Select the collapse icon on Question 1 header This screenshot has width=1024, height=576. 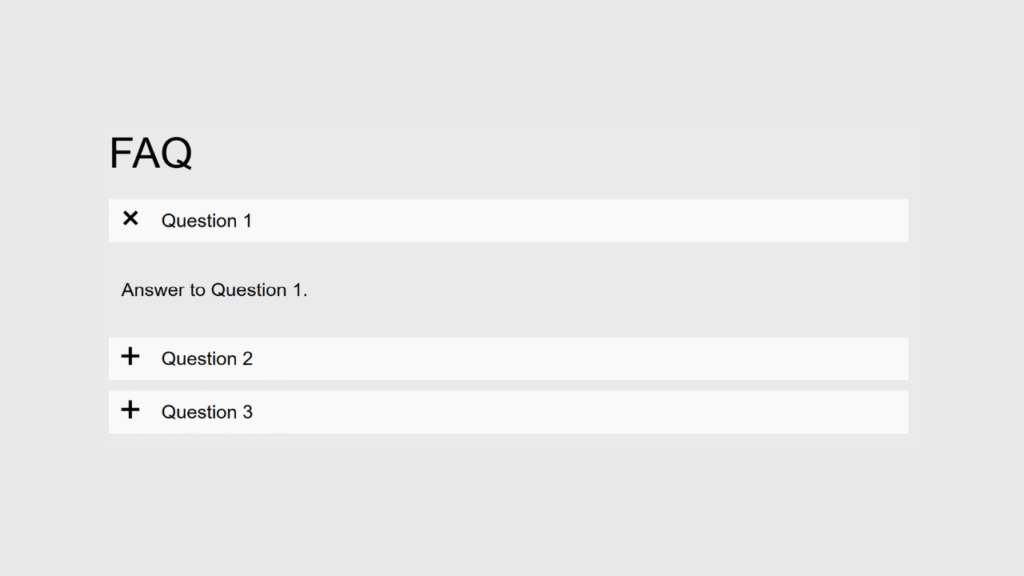[x=130, y=219]
